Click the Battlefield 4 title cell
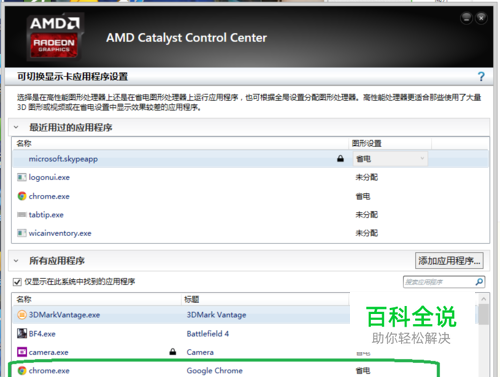Image resolution: width=500 pixels, height=377 pixels. [x=208, y=334]
